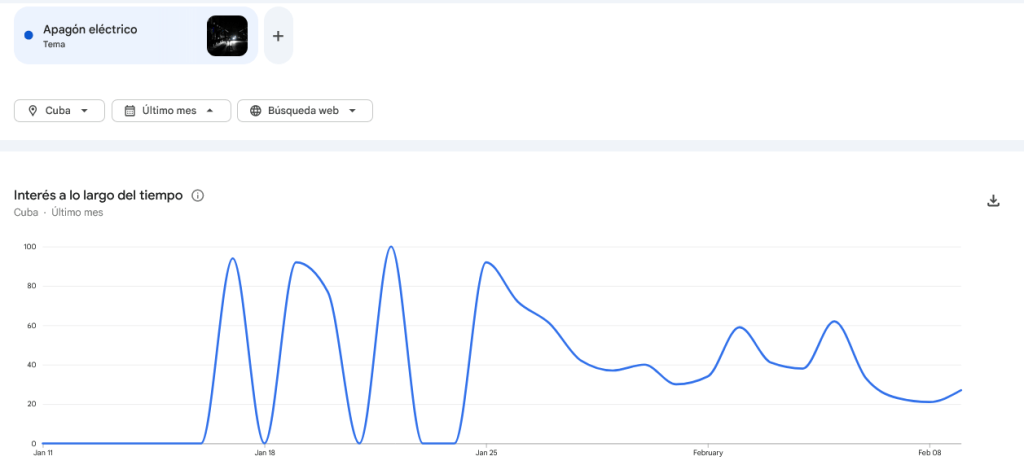Click the location pin icon in Cuba filter
1024x465 pixels.
[x=33, y=111]
